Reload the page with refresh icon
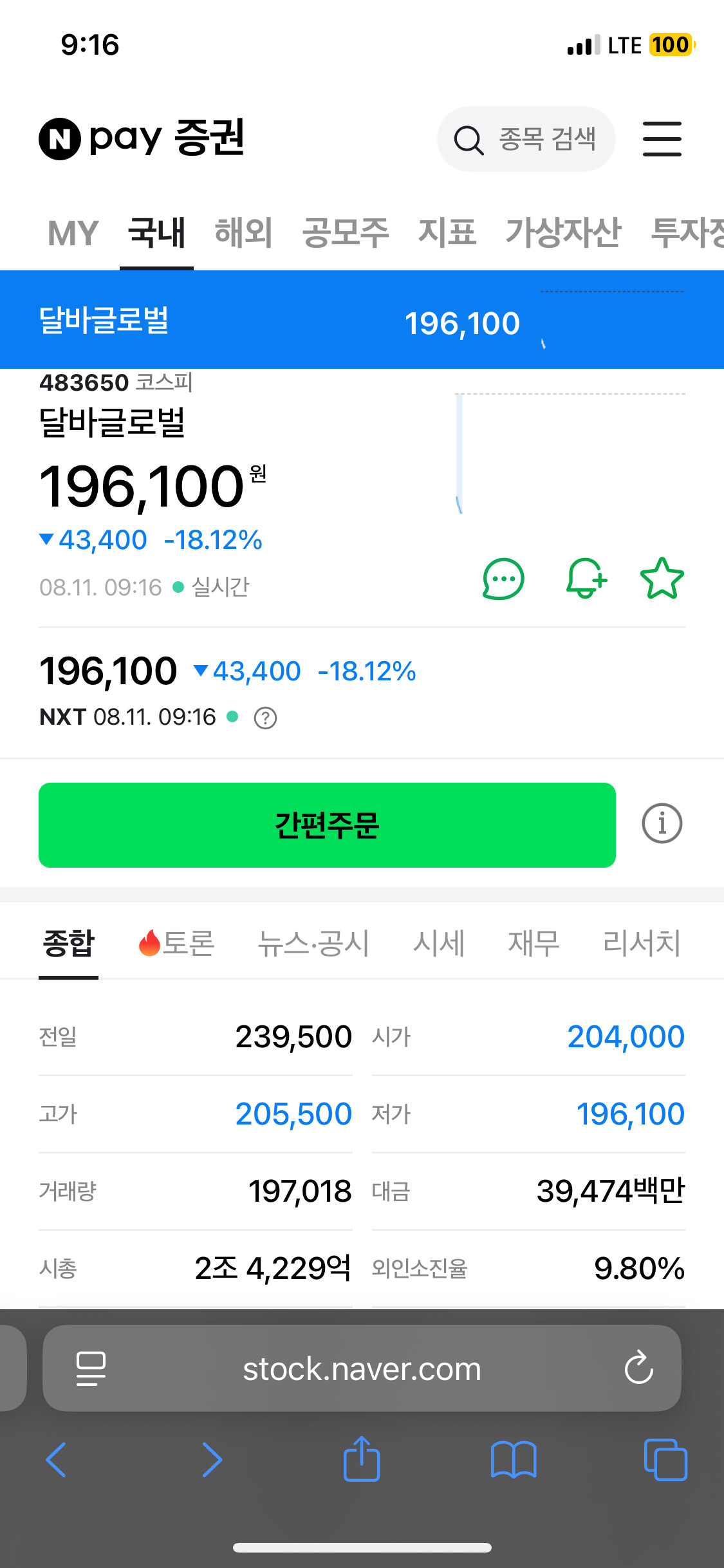 [x=639, y=1367]
